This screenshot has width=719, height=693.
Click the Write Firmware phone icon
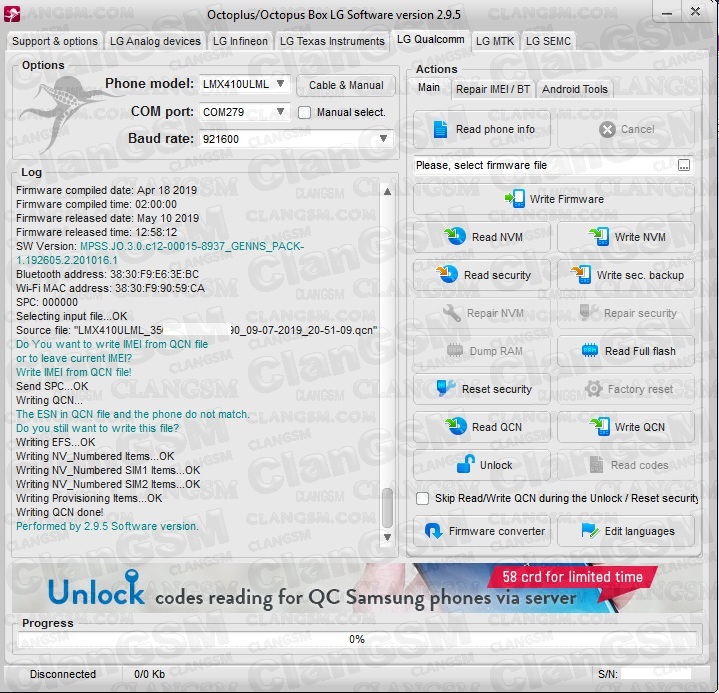click(x=514, y=199)
